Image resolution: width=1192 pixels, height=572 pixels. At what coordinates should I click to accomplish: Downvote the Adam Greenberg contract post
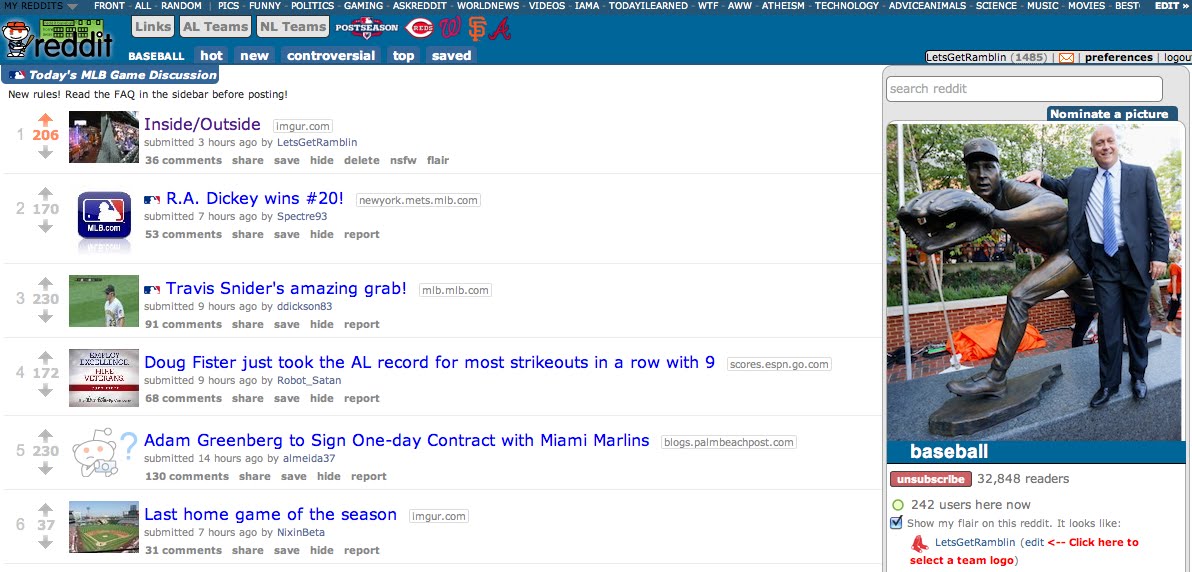click(46, 468)
